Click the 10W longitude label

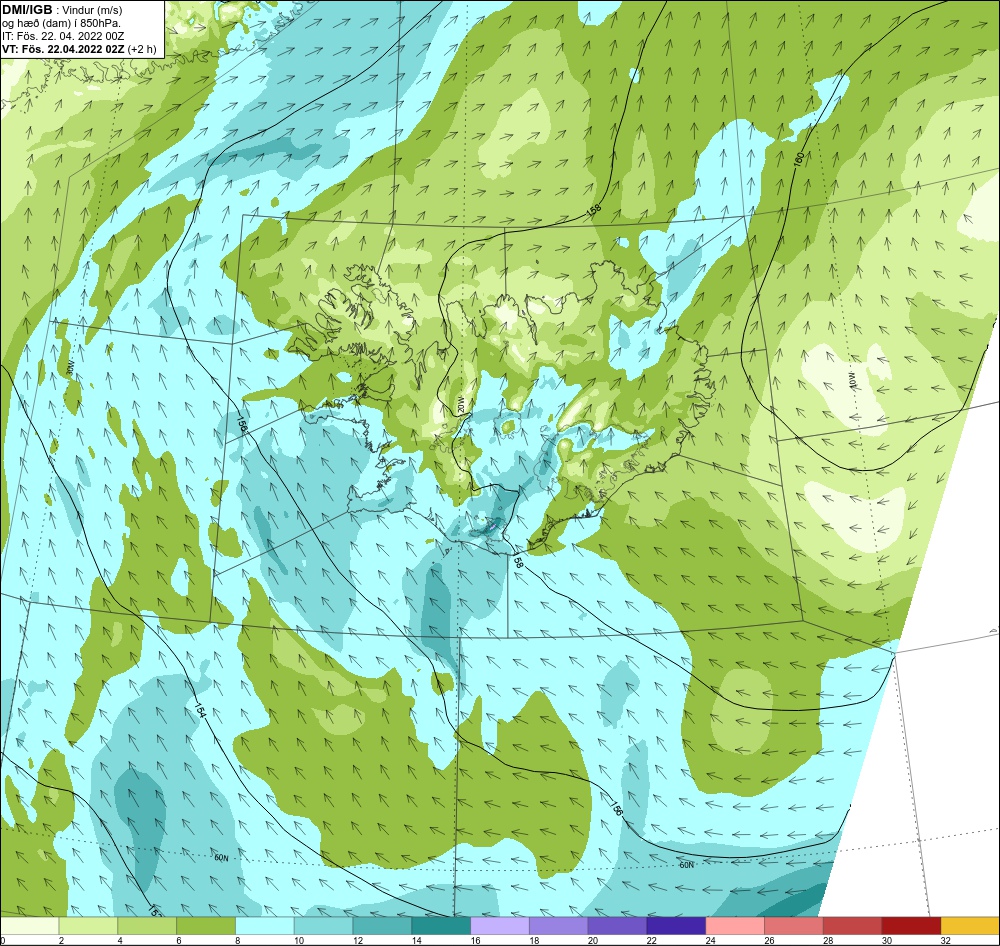(851, 382)
